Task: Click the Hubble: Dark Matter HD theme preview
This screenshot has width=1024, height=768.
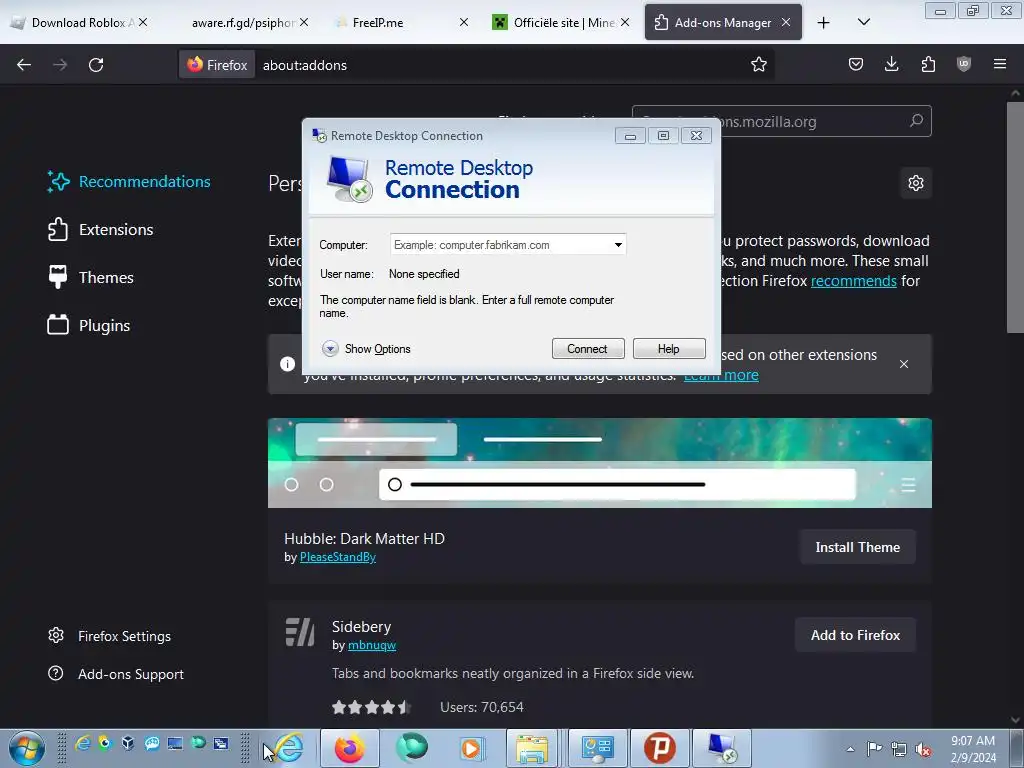Action: (600, 463)
